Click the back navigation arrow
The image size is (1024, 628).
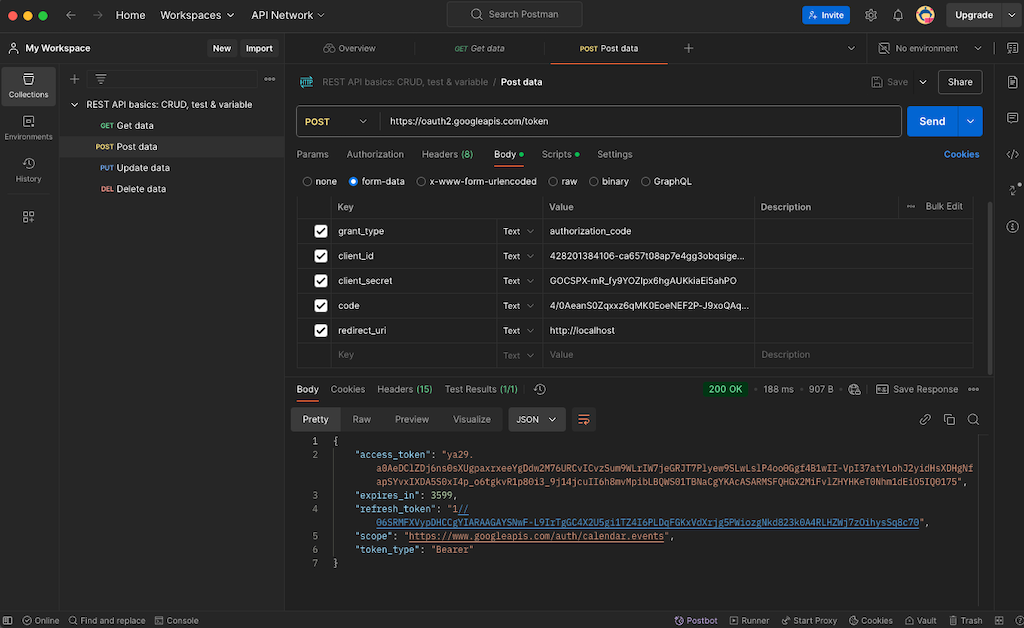(x=71, y=15)
